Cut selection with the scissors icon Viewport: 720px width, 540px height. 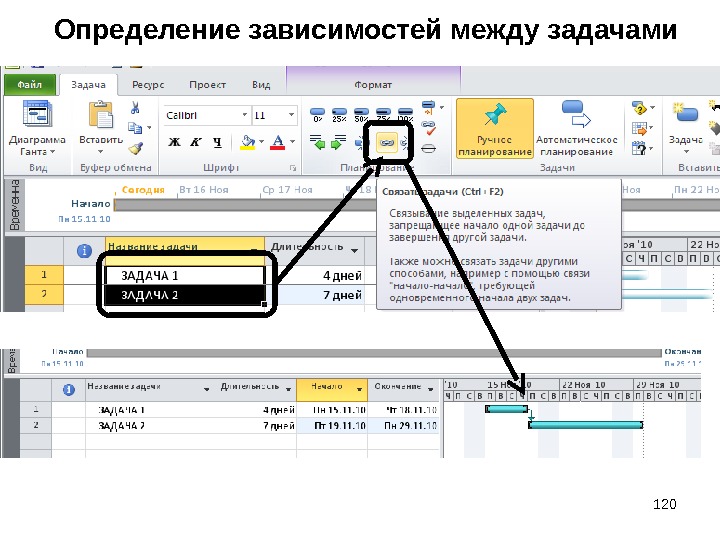[135, 108]
